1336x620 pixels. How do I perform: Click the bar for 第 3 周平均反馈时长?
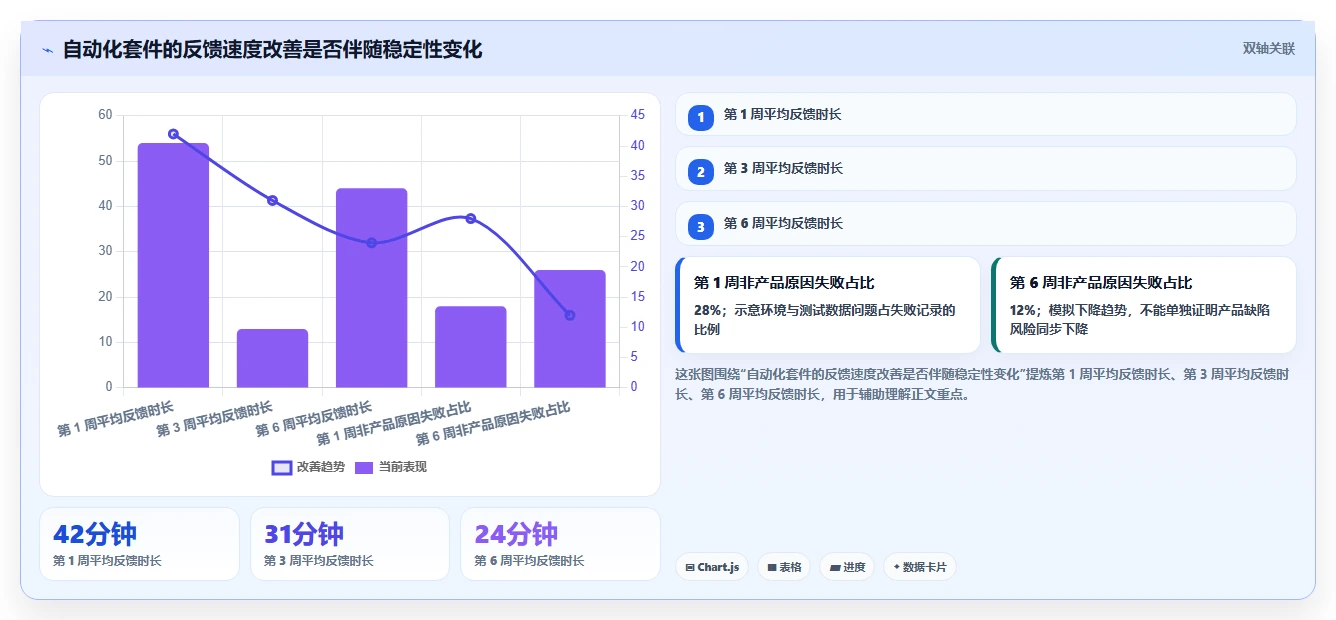(x=272, y=358)
